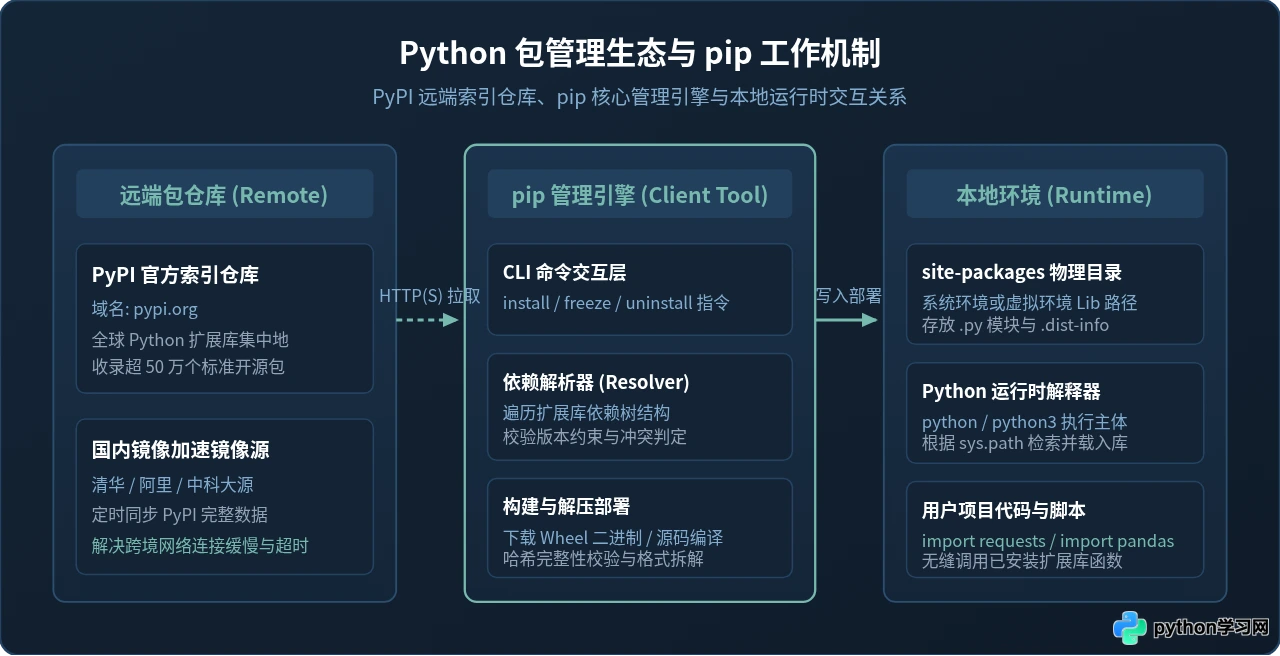Click the line "哈希完整性校验与格式拆解"

coord(603,559)
